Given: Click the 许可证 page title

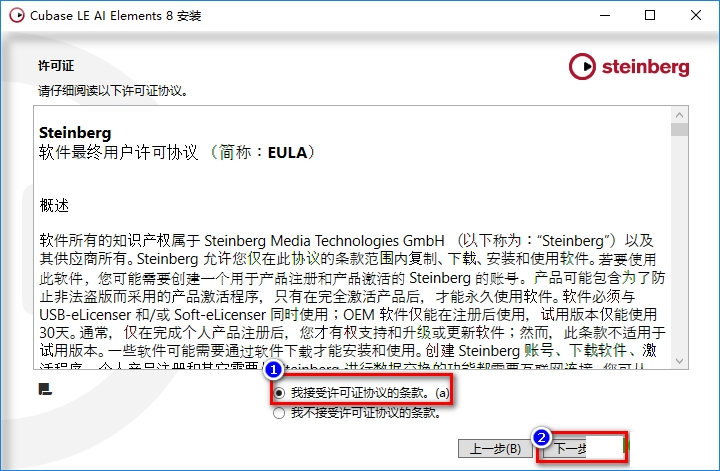Looking at the screenshot, I should pos(56,66).
